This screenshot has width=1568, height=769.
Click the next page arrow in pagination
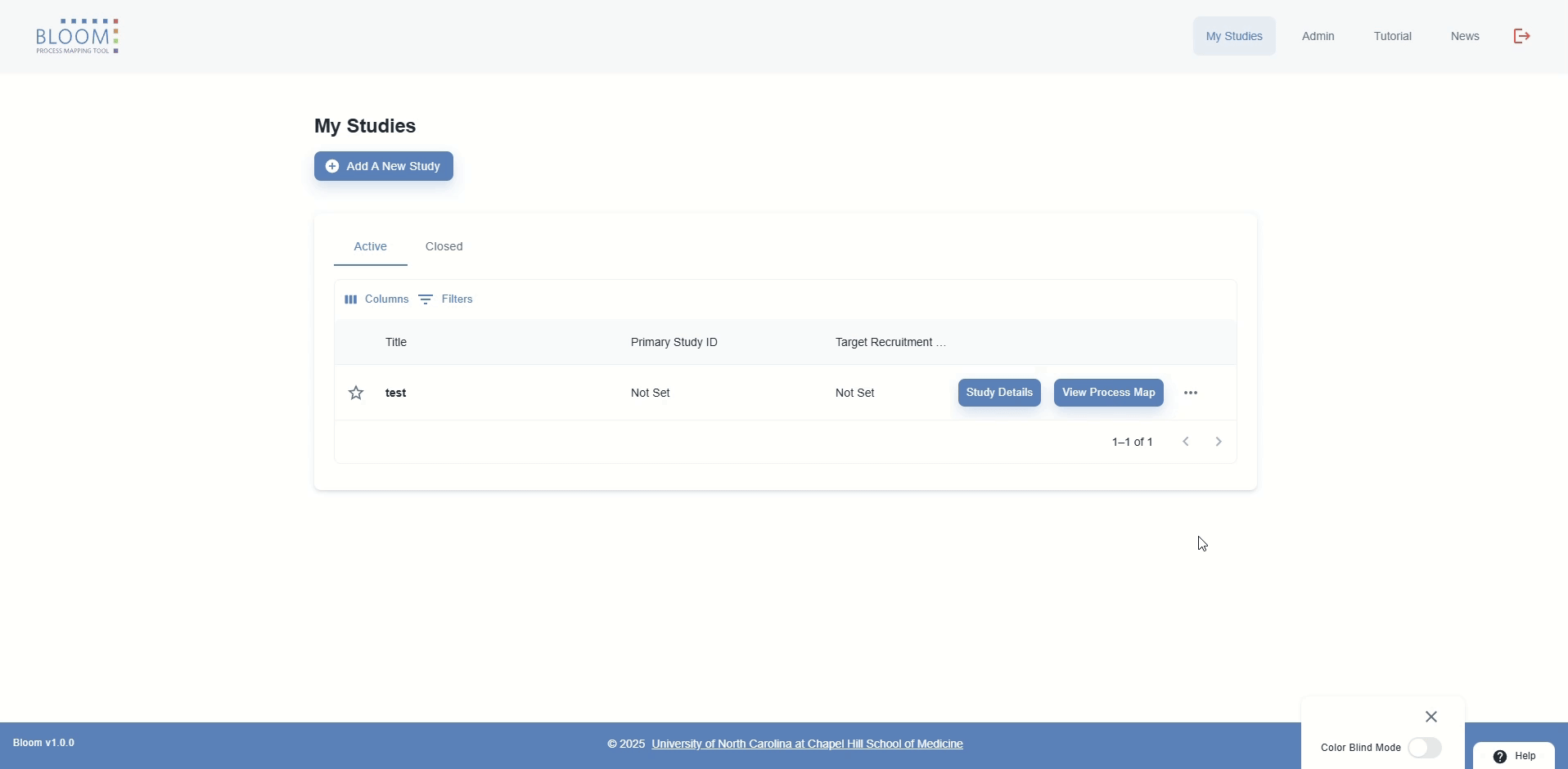tap(1217, 441)
